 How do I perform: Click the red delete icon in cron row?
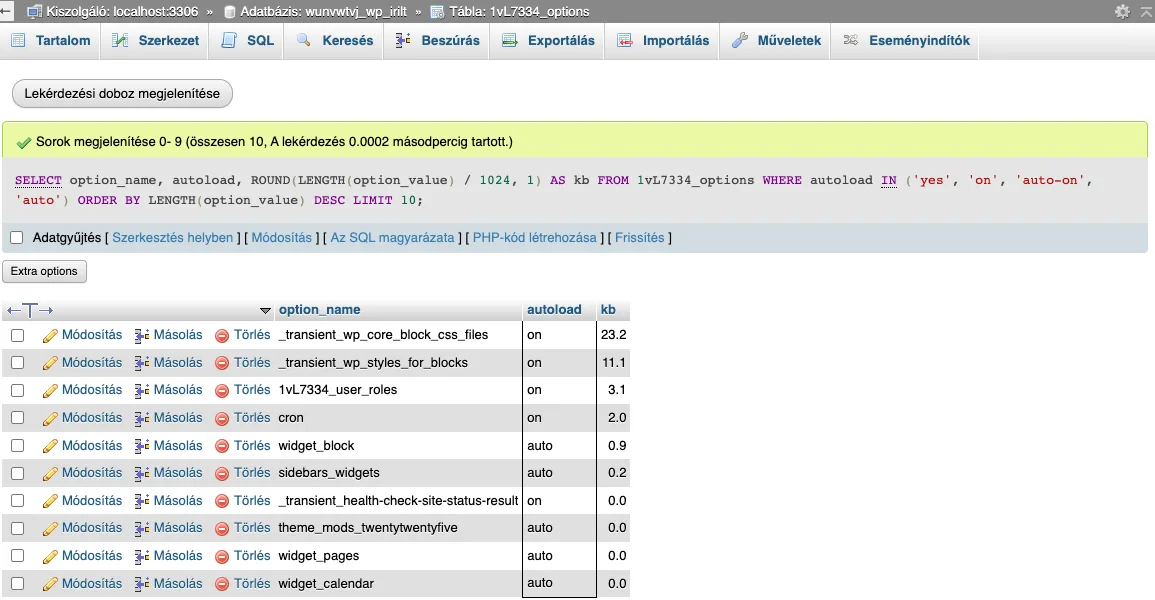coord(222,418)
